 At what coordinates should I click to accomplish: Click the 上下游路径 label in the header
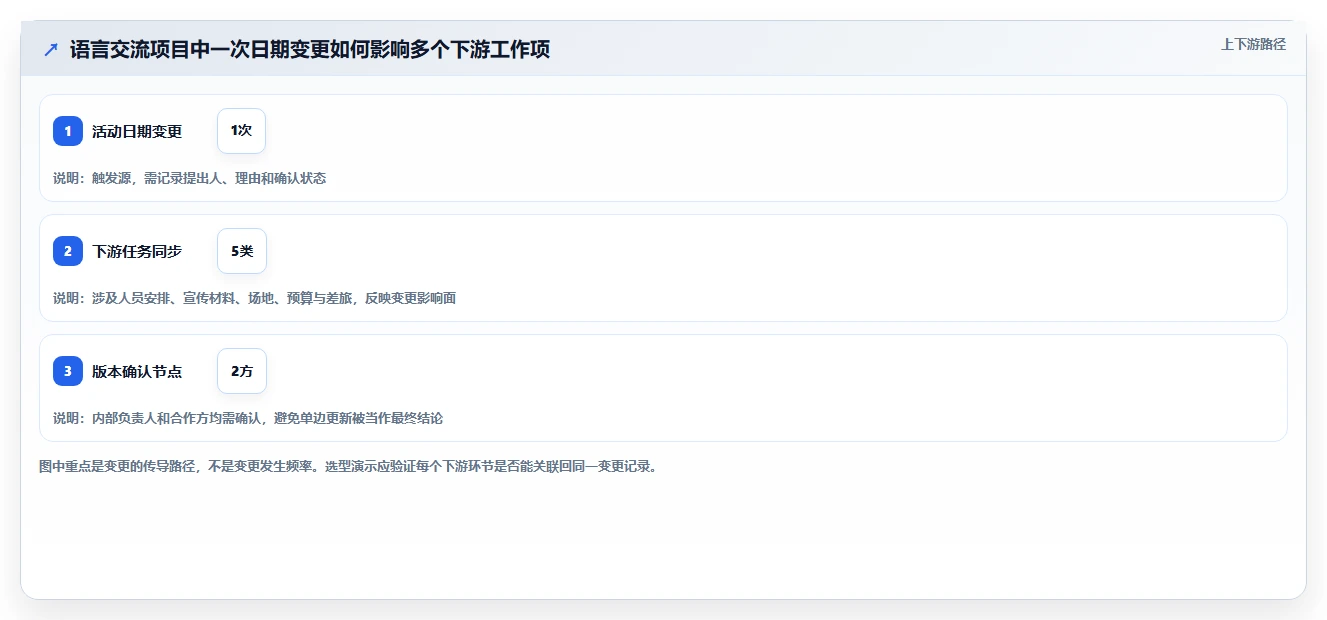click(x=1253, y=44)
